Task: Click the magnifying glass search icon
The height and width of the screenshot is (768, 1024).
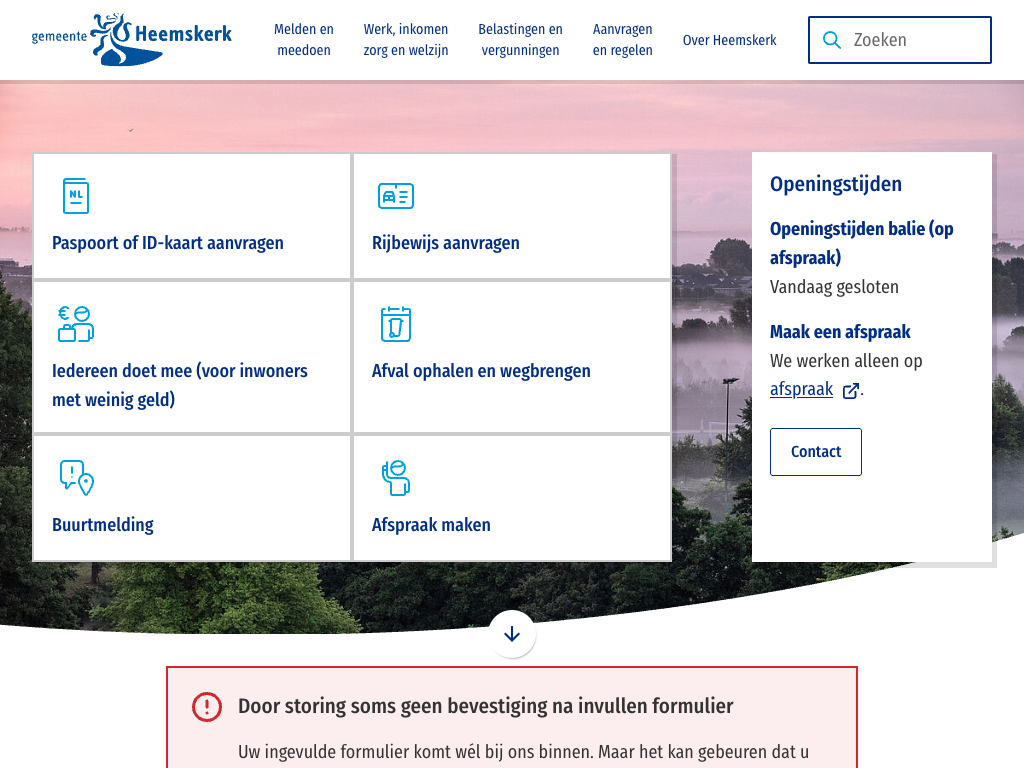Action: pos(832,40)
